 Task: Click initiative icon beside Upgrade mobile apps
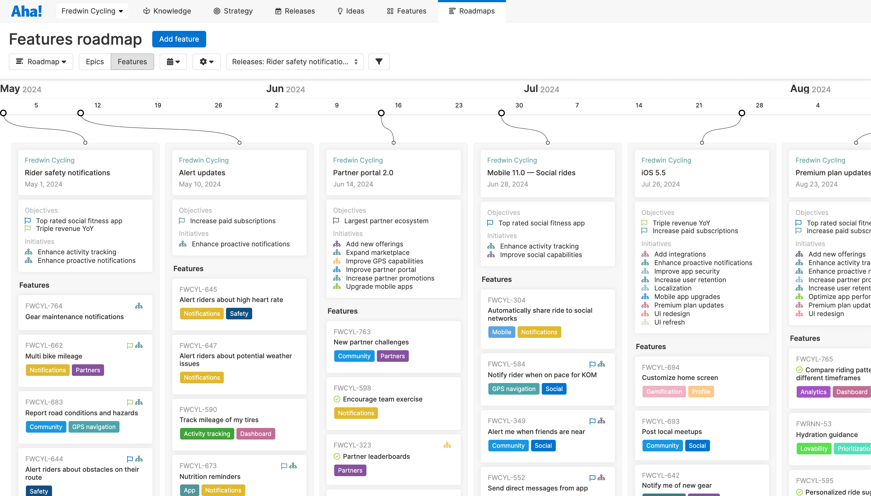tap(337, 287)
